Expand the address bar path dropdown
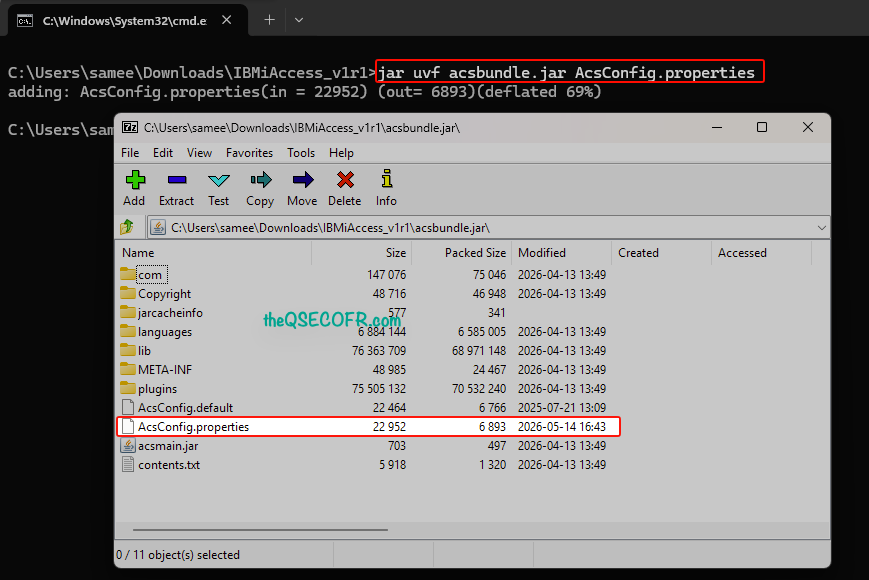 click(x=821, y=228)
